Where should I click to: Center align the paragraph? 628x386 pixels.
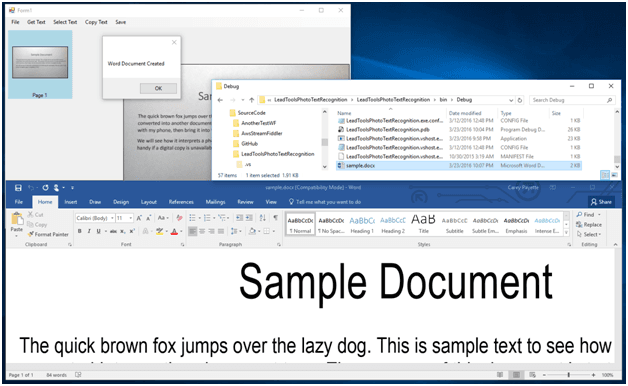point(202,231)
